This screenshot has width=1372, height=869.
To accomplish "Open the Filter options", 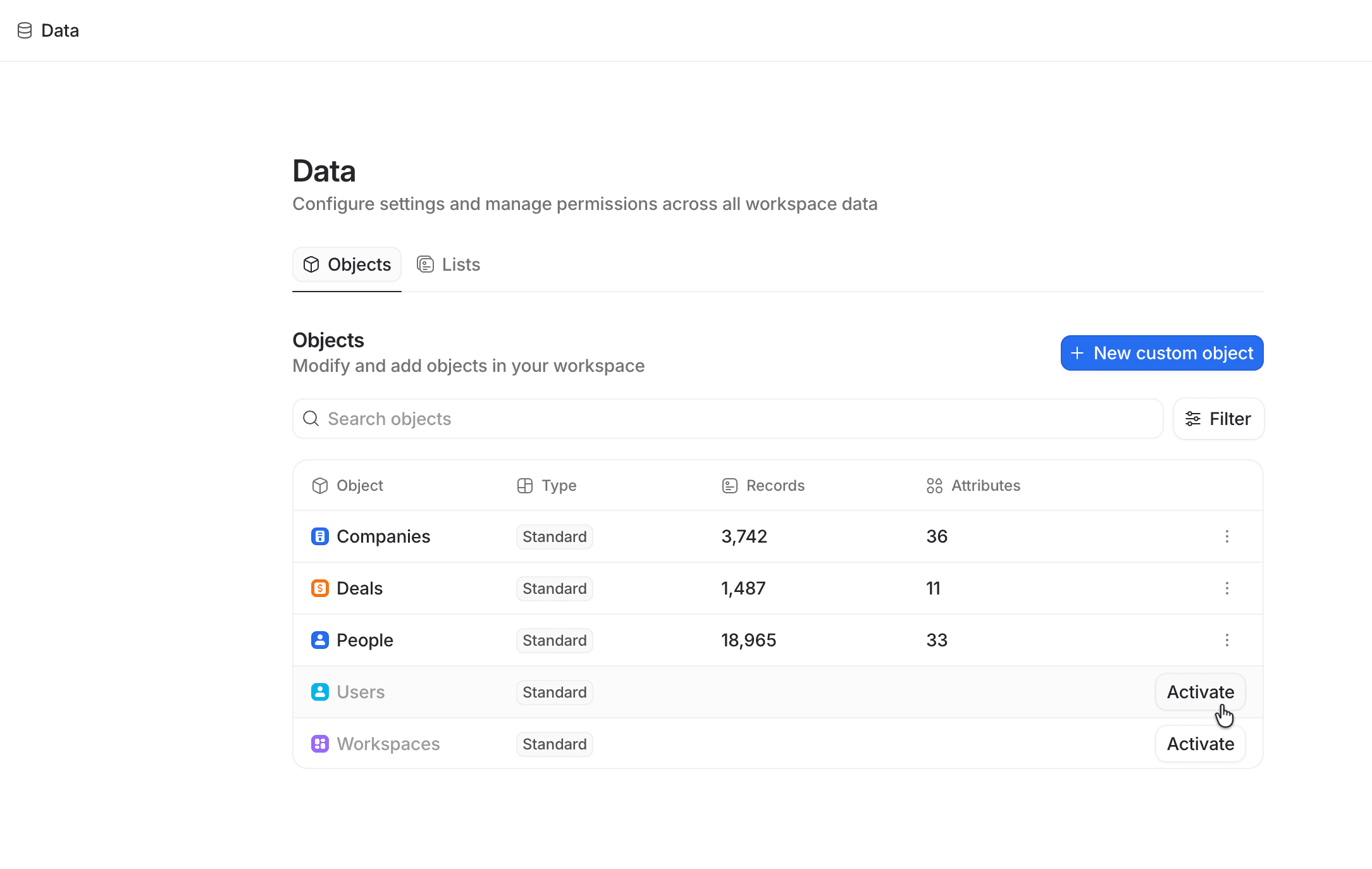I will point(1218,419).
